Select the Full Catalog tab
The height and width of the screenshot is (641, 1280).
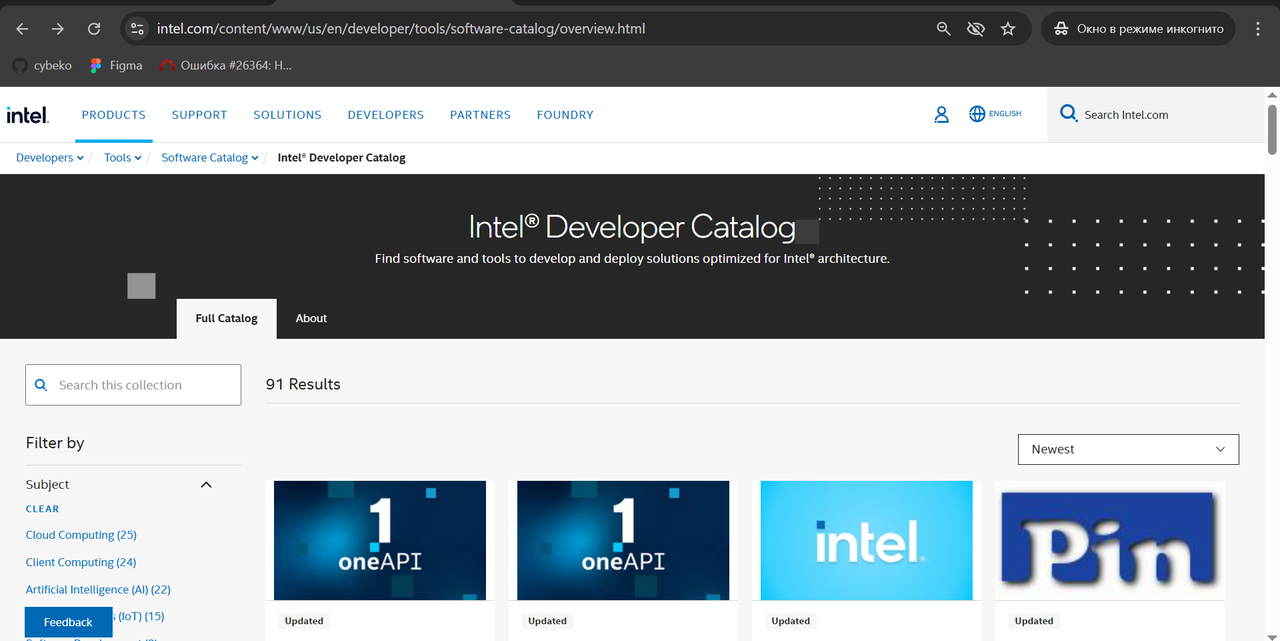(227, 318)
